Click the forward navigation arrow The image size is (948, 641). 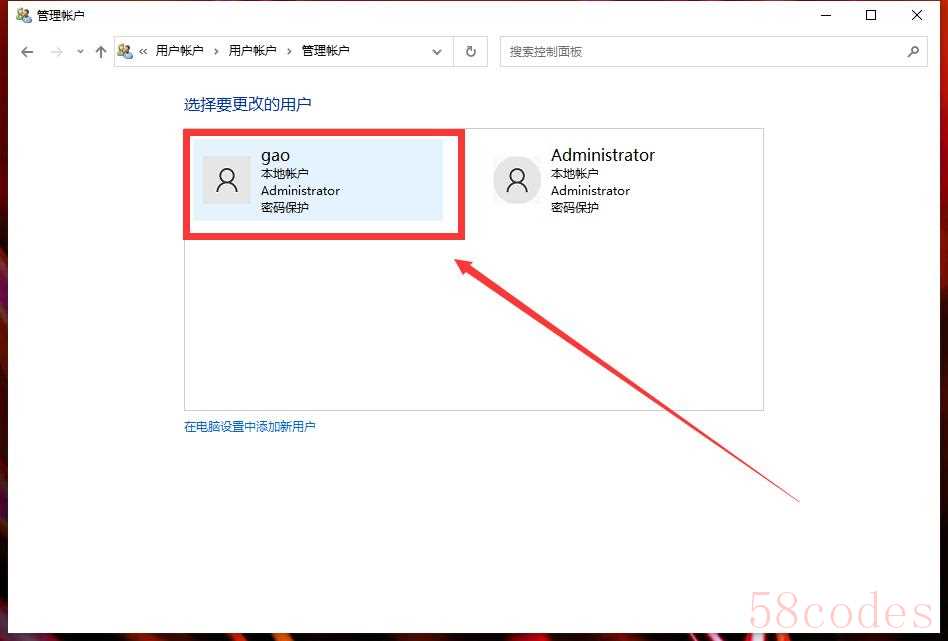tap(57, 52)
